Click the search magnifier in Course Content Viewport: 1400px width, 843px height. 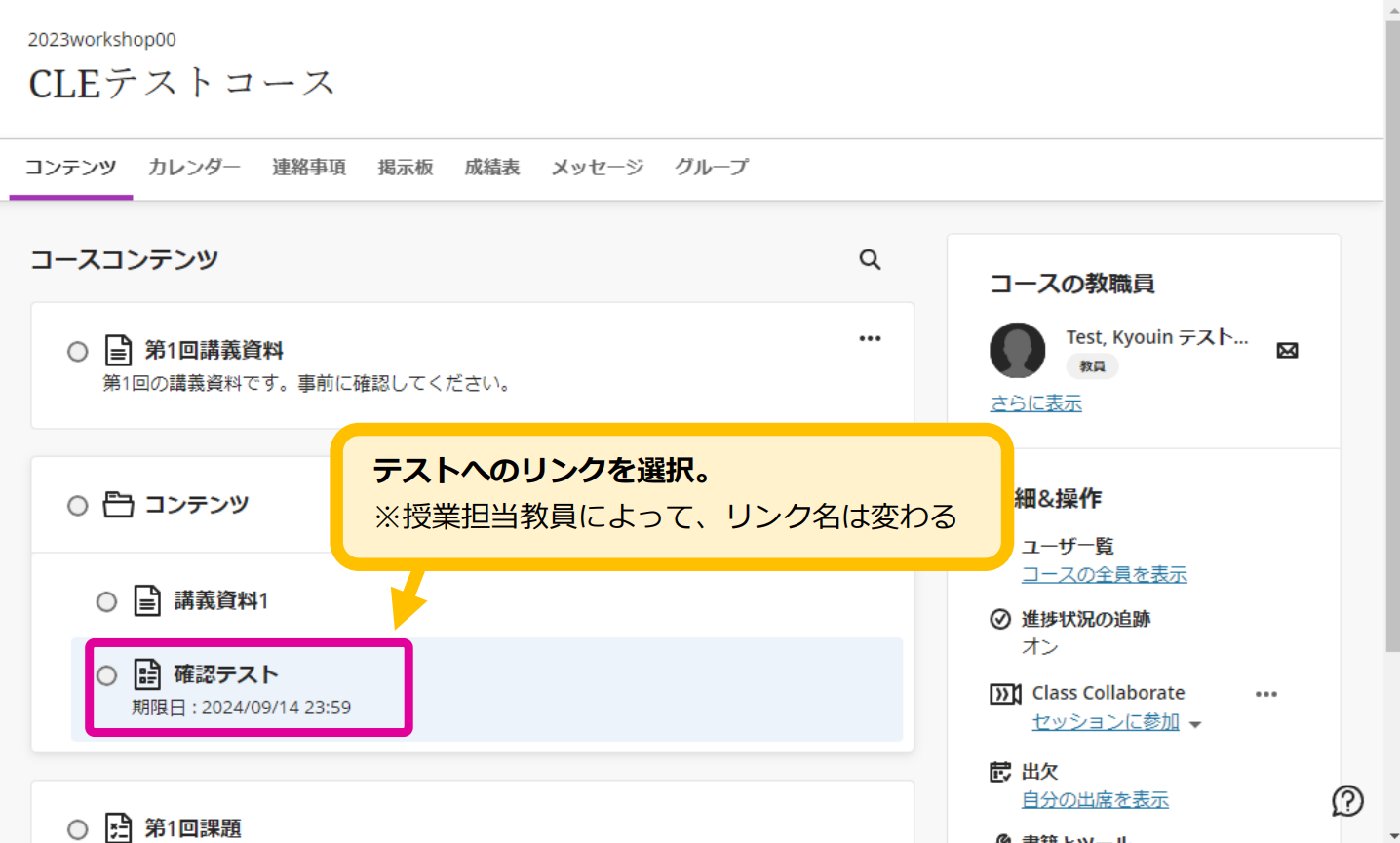pyautogui.click(x=870, y=259)
